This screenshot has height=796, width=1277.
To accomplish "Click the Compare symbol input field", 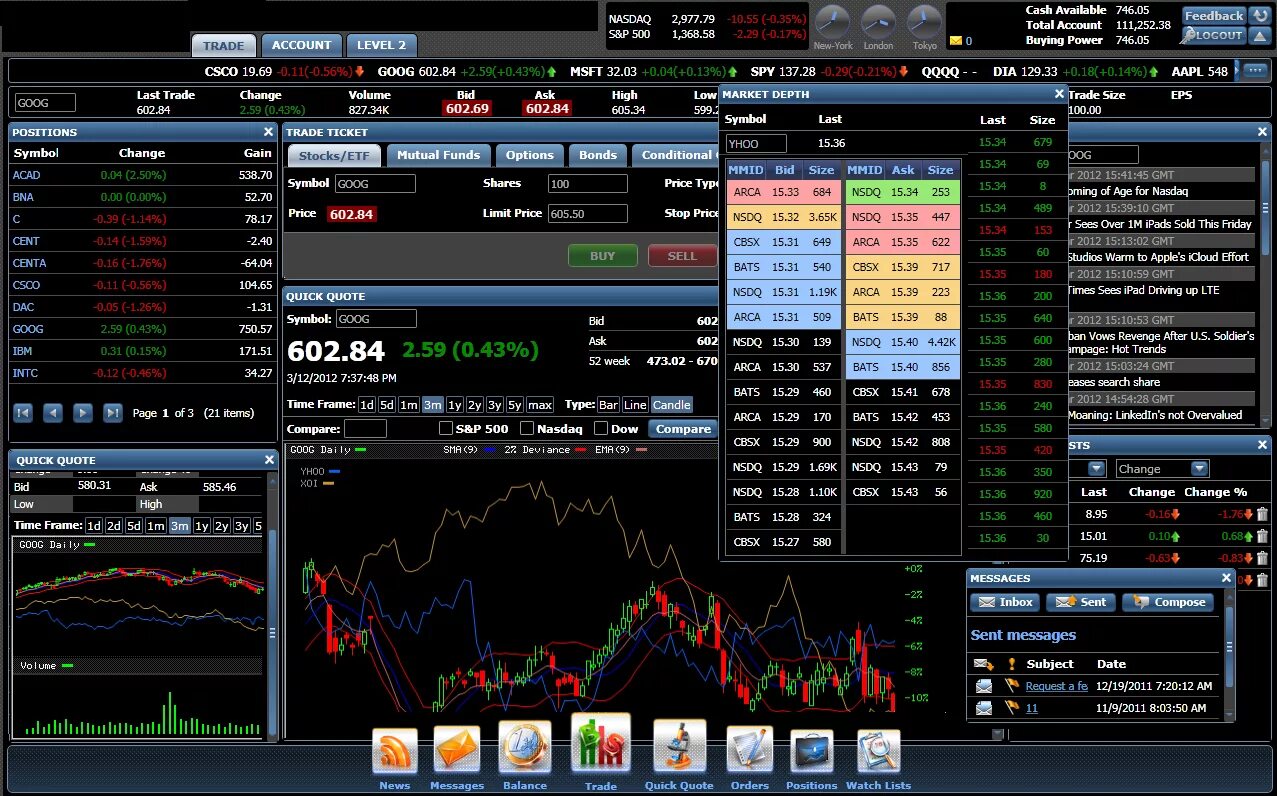I will [365, 429].
